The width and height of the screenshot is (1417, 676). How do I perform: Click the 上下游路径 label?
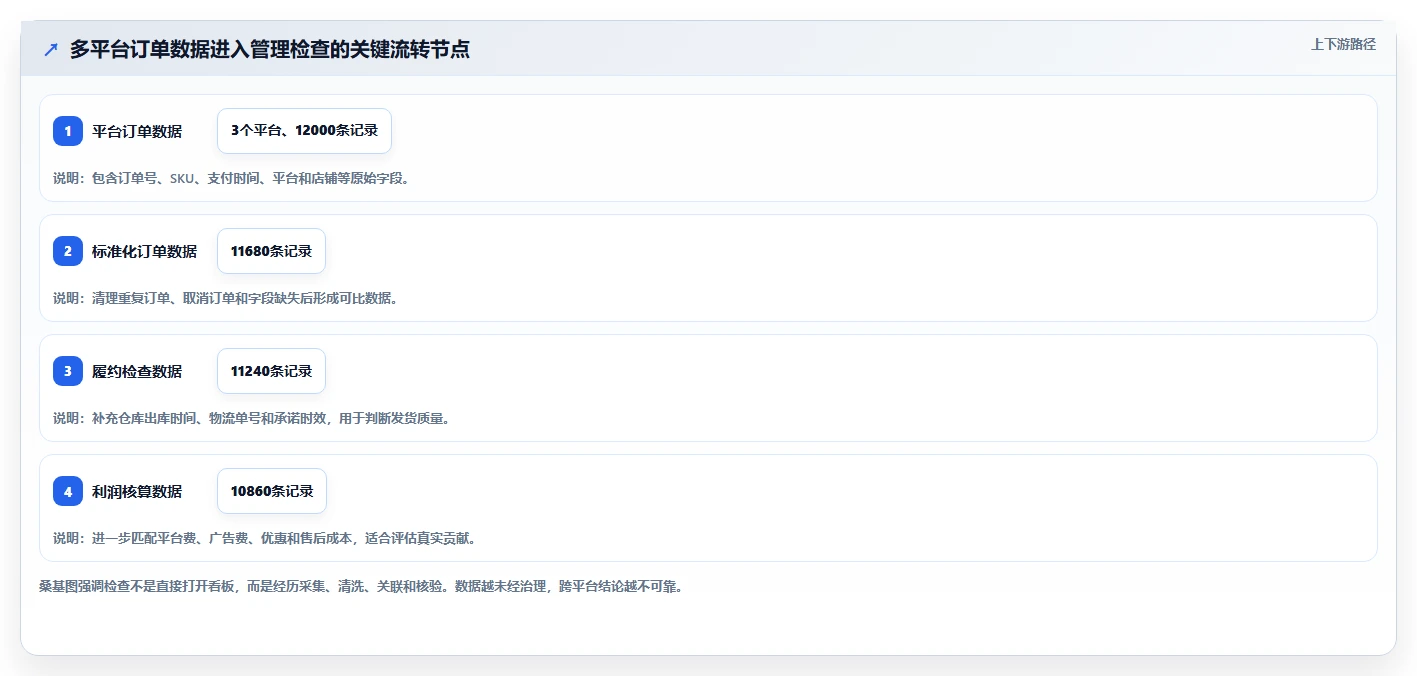1343,44
